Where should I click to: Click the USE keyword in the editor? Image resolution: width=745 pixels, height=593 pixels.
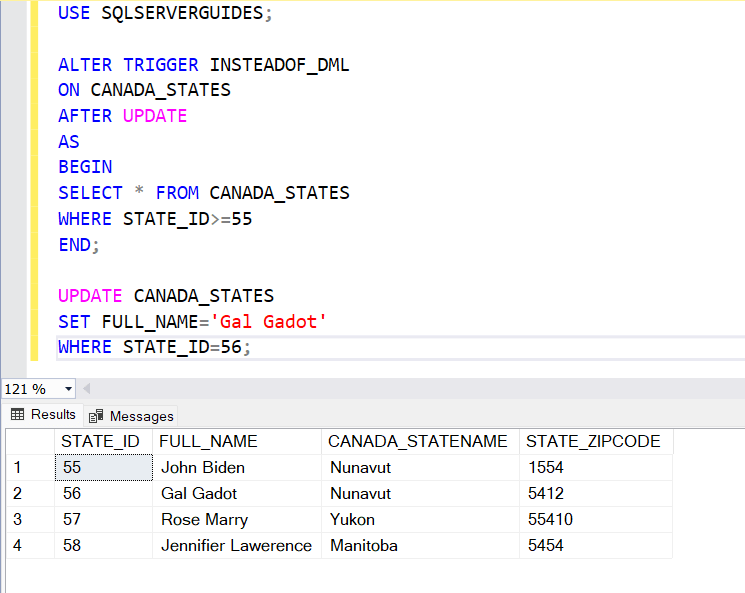74,13
